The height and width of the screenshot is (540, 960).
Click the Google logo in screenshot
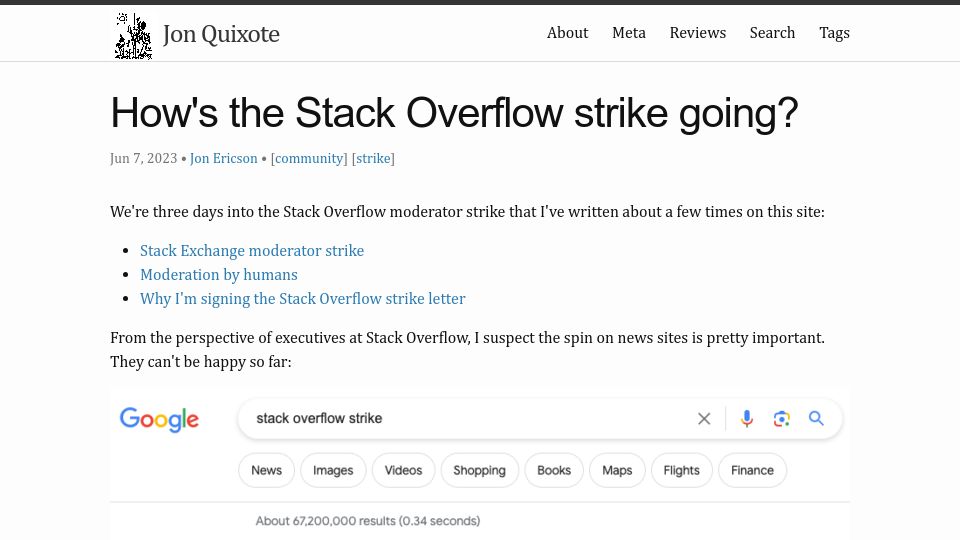click(x=159, y=419)
